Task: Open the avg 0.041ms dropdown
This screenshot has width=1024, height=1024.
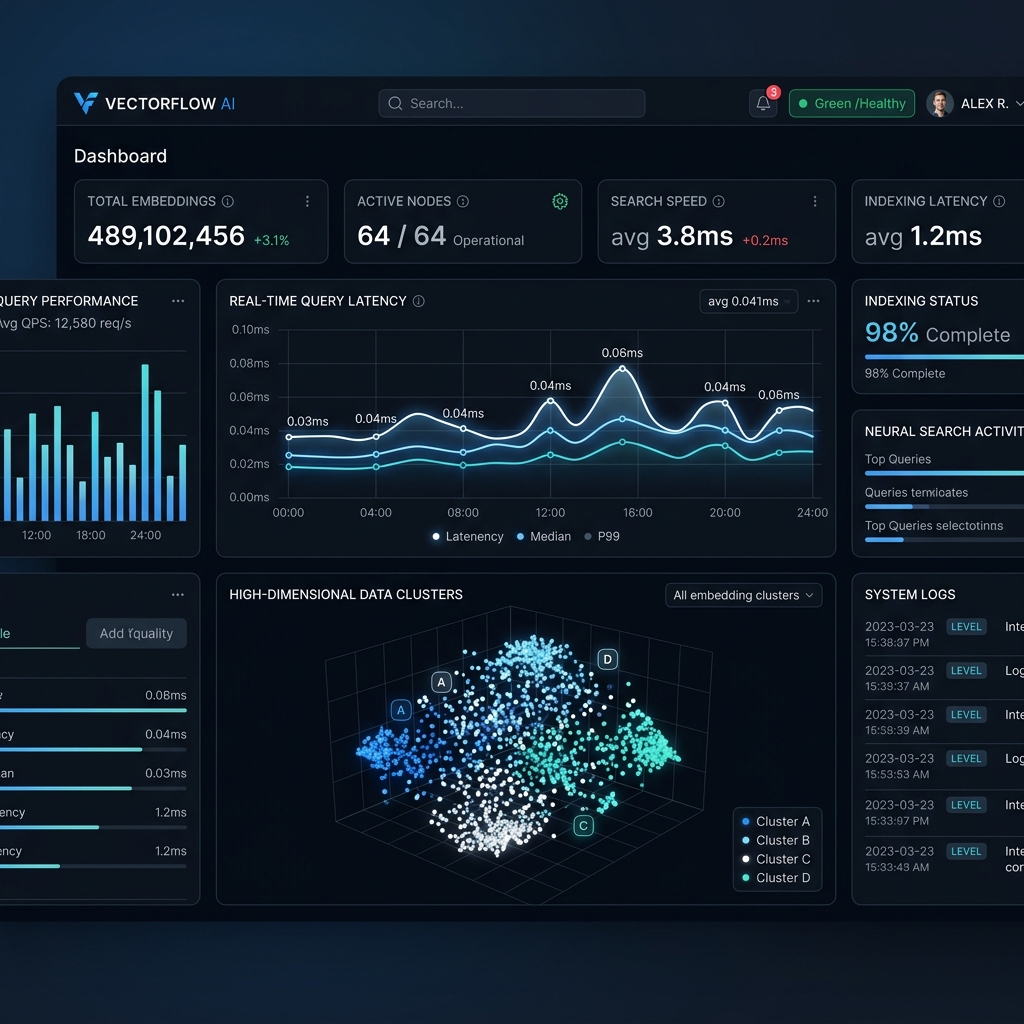Action: tap(748, 301)
